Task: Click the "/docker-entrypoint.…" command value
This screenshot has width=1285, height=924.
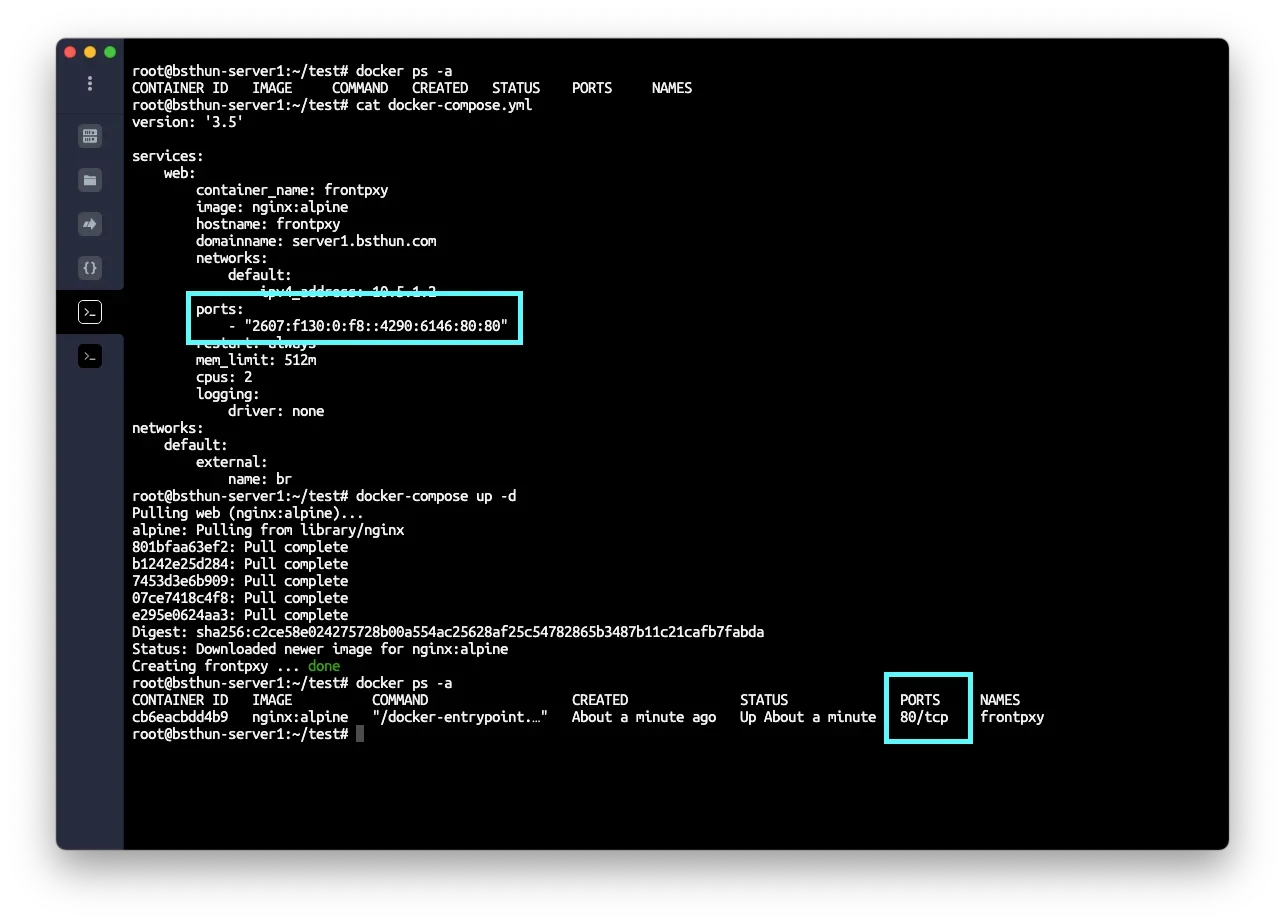Action: (x=460, y=717)
